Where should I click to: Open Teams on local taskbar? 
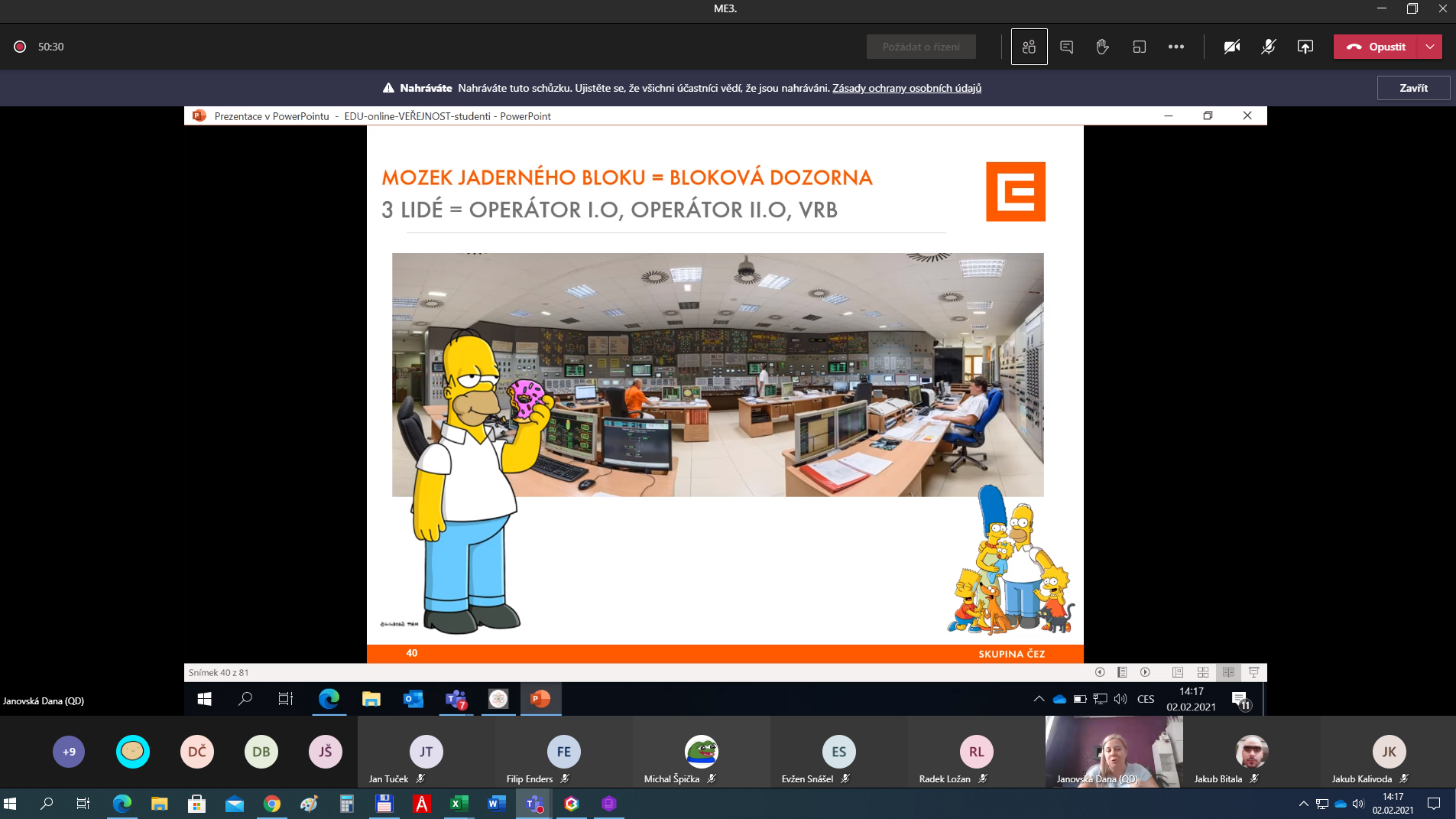point(533,804)
